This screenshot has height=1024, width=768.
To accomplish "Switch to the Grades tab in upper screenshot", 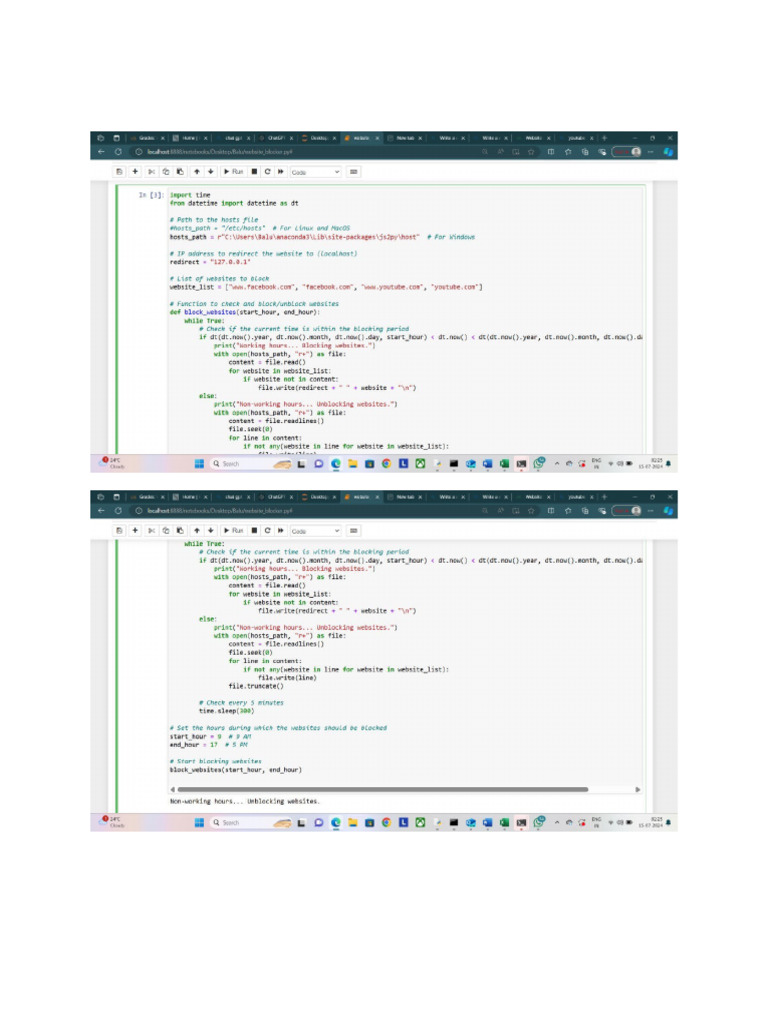I will pyautogui.click(x=148, y=138).
